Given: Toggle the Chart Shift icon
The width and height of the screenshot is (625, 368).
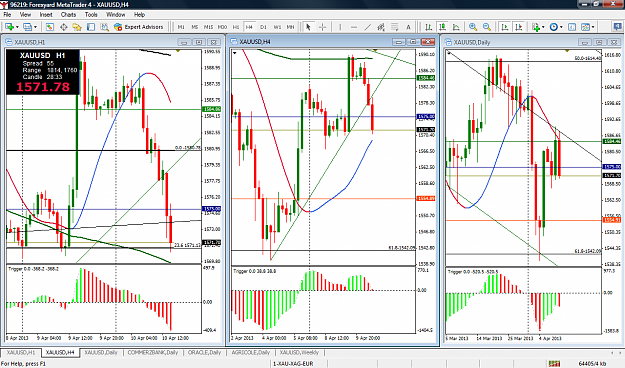Looking at the screenshot, I should pos(518,27).
